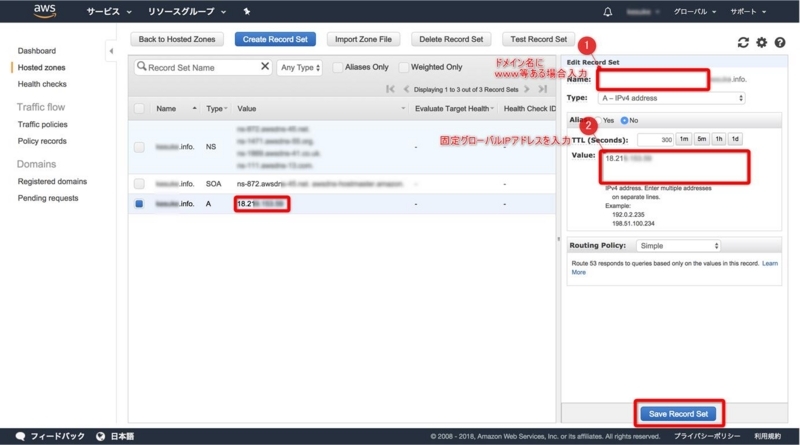
Task: Focus the record Name input field
Action: pos(653,80)
